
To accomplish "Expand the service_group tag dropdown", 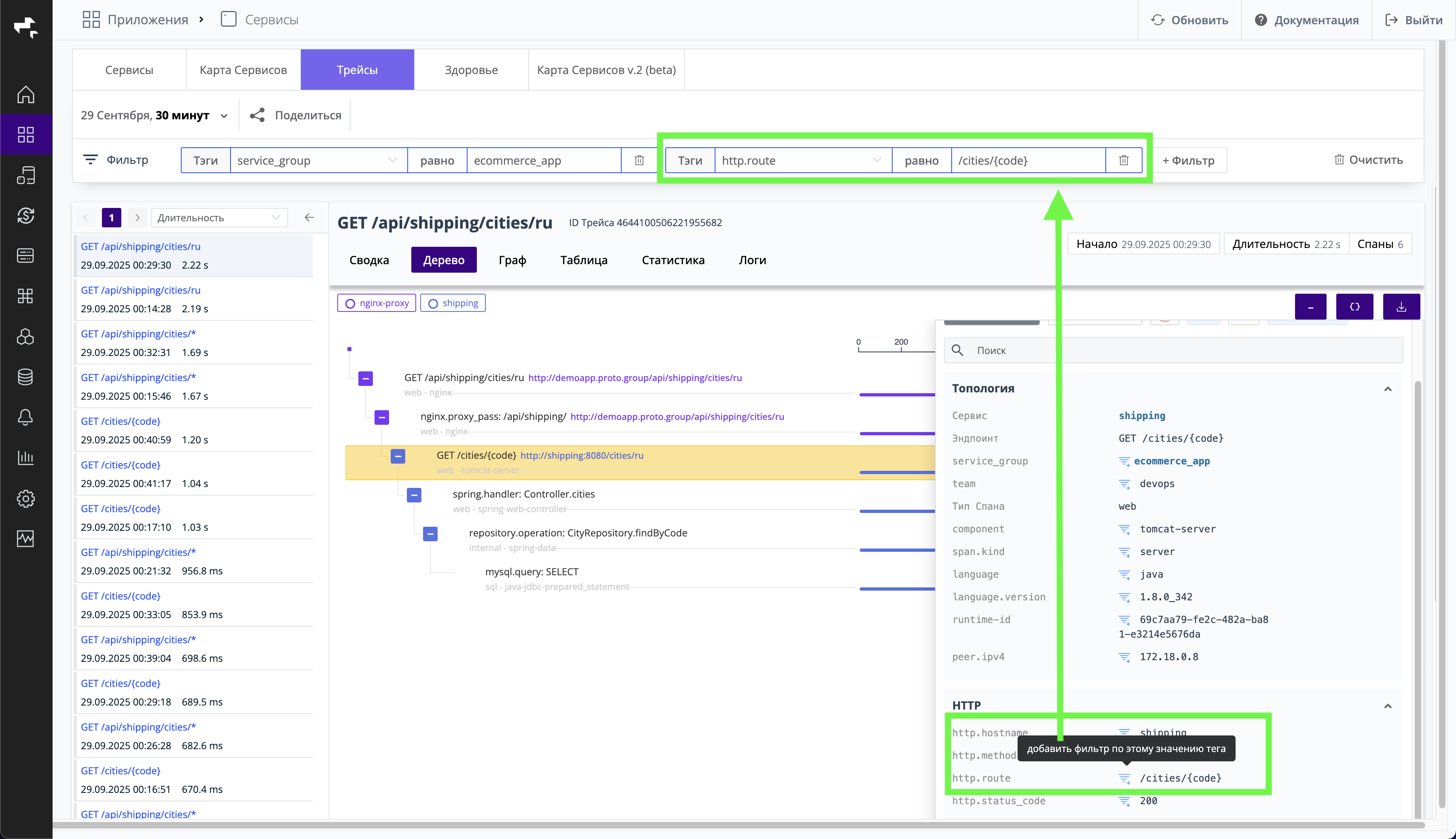I will point(392,160).
